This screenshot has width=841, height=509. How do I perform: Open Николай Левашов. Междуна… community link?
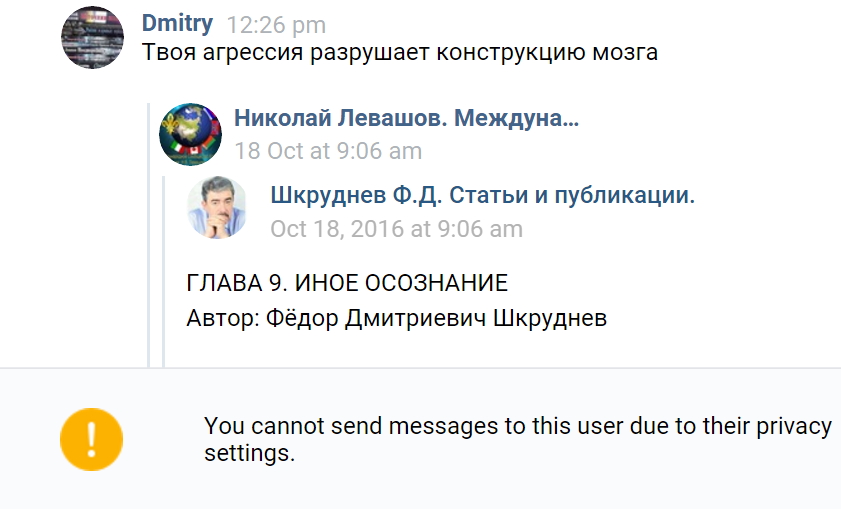coord(407,118)
